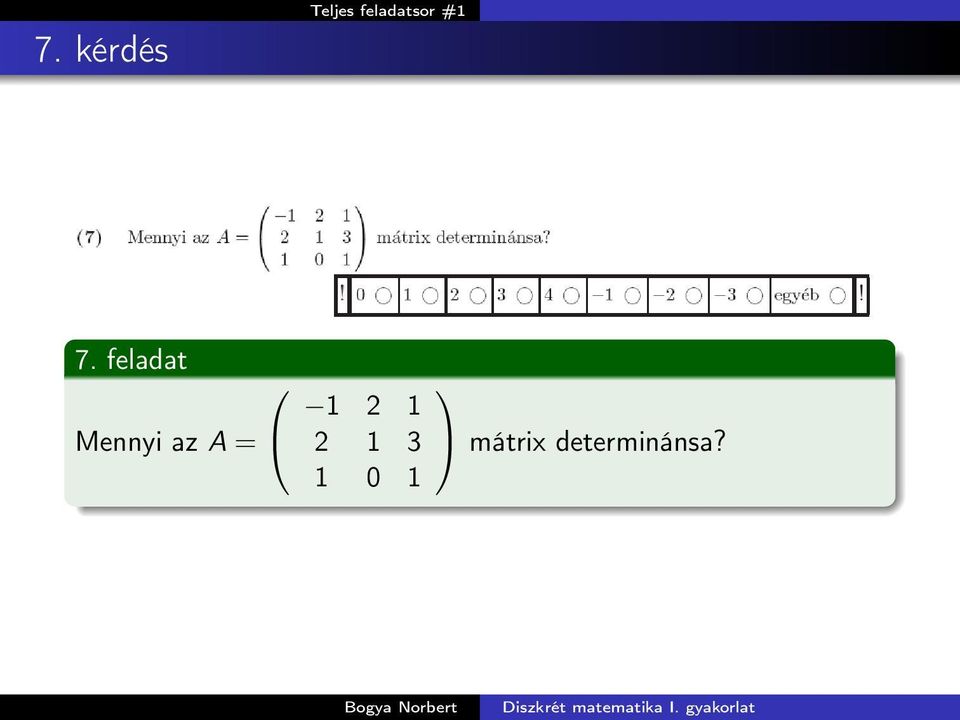Click the 'Teljes feladatsor #1' header section

(388, 10)
